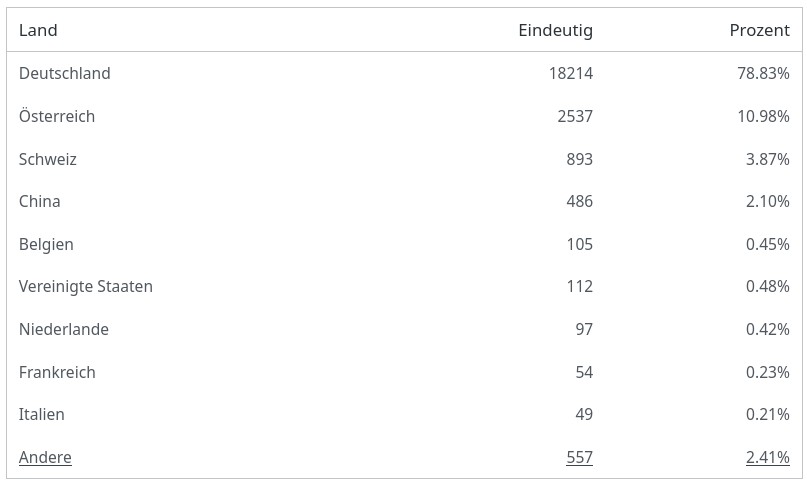Click the Frankreich country cell
The height and width of the screenshot is (485, 807).
[x=57, y=372]
